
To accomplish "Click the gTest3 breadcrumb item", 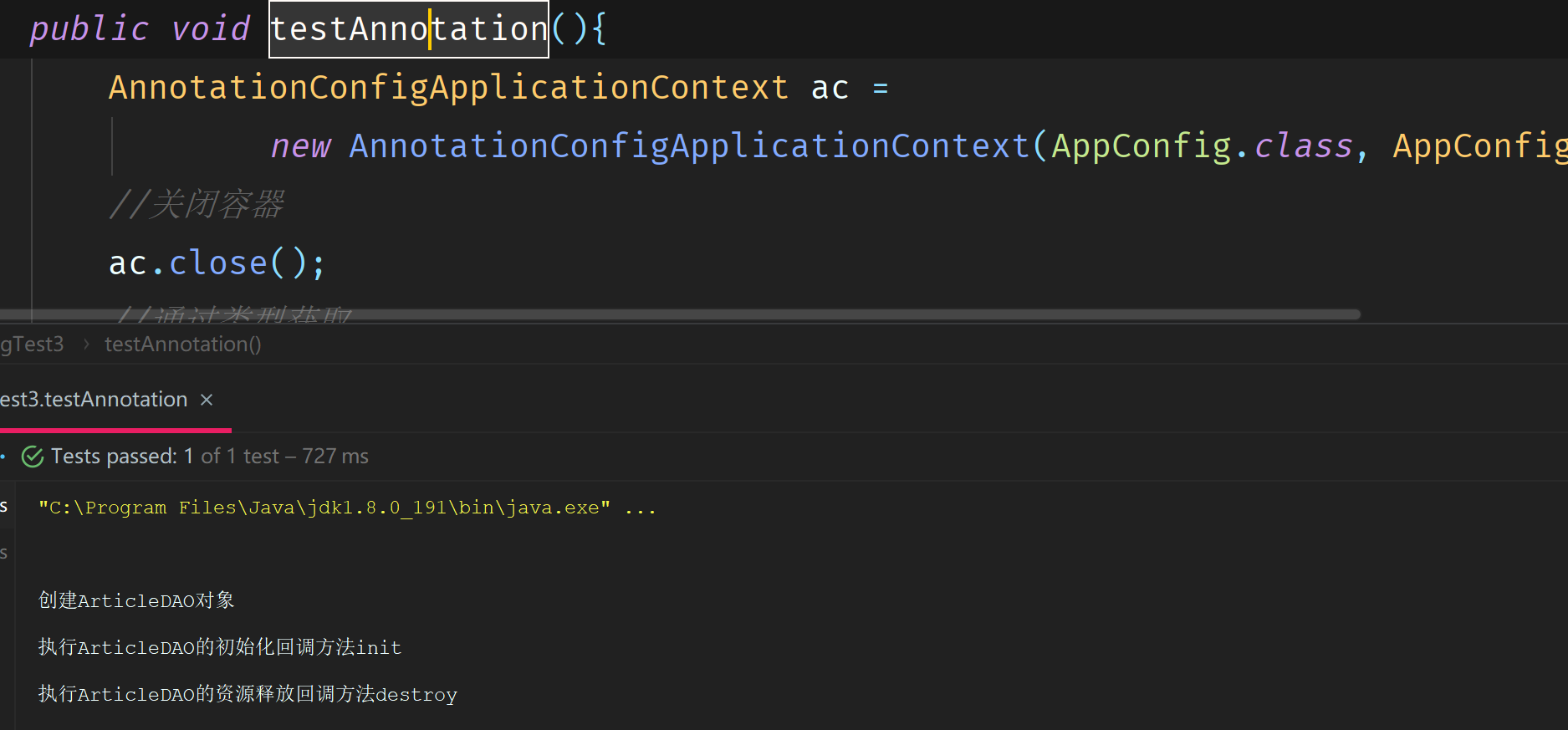I will pyautogui.click(x=32, y=345).
